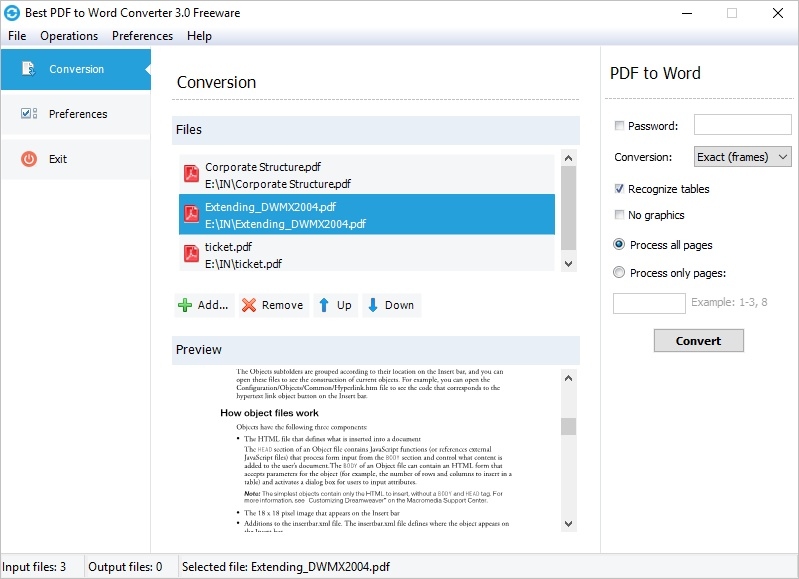Open the Conversion mode Exact (frames) dropdown
Screen dimensions: 799x579
tap(742, 156)
